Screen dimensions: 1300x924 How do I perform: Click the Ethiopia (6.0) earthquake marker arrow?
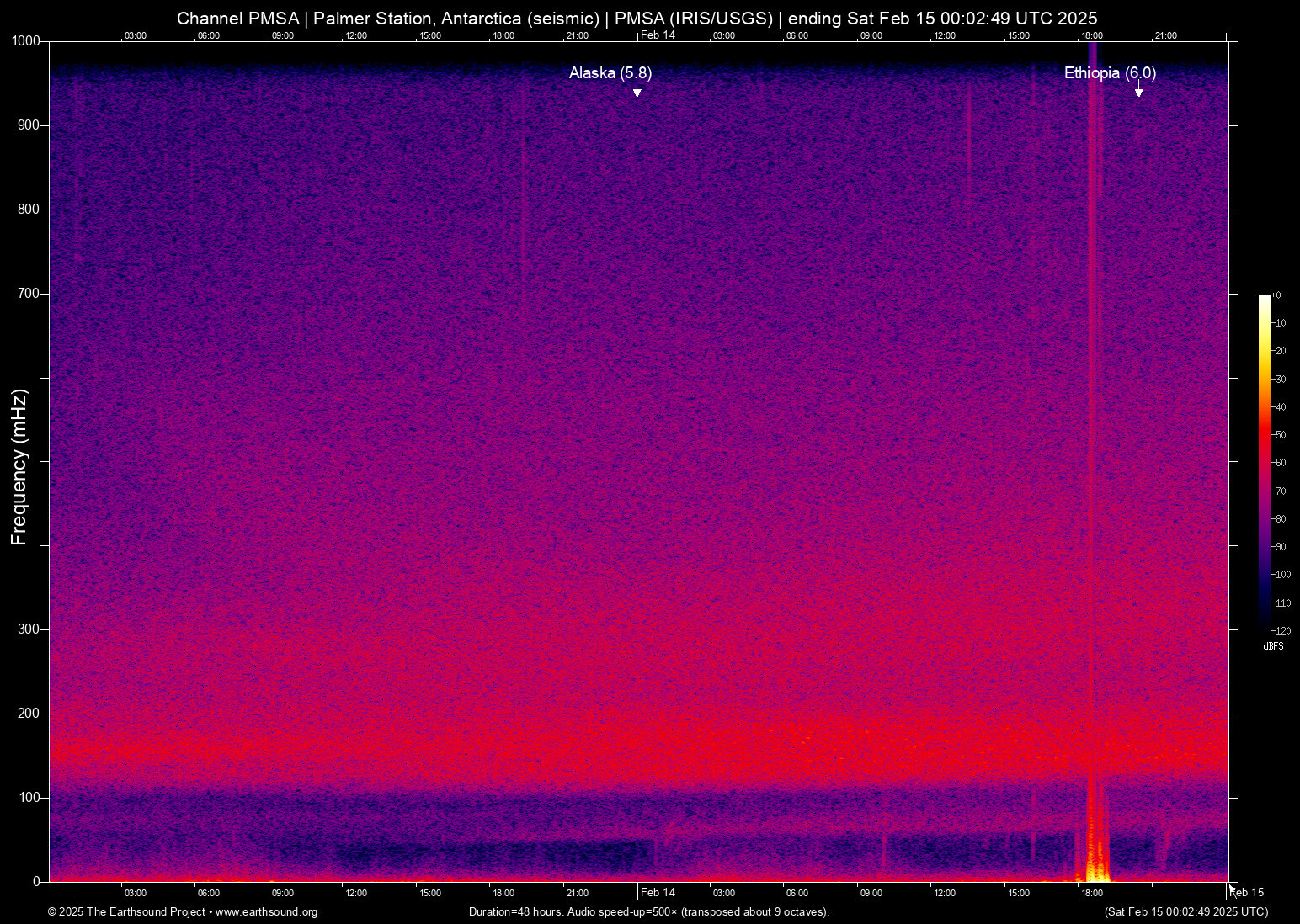coord(1139,90)
